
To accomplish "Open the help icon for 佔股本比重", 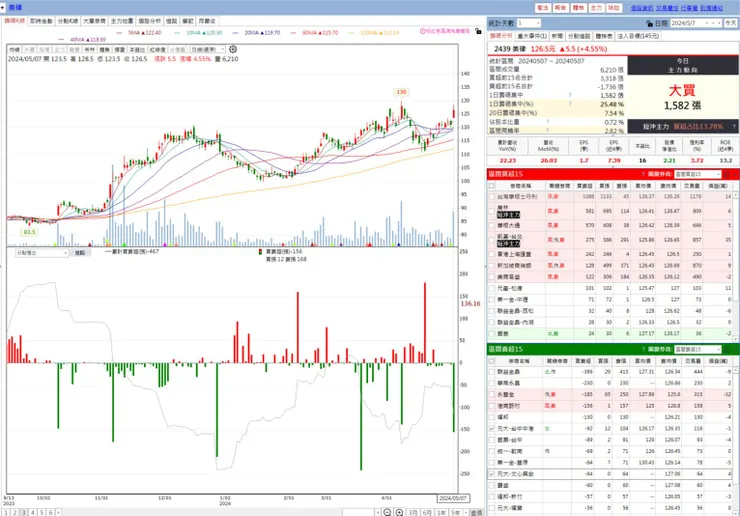I will (547, 122).
